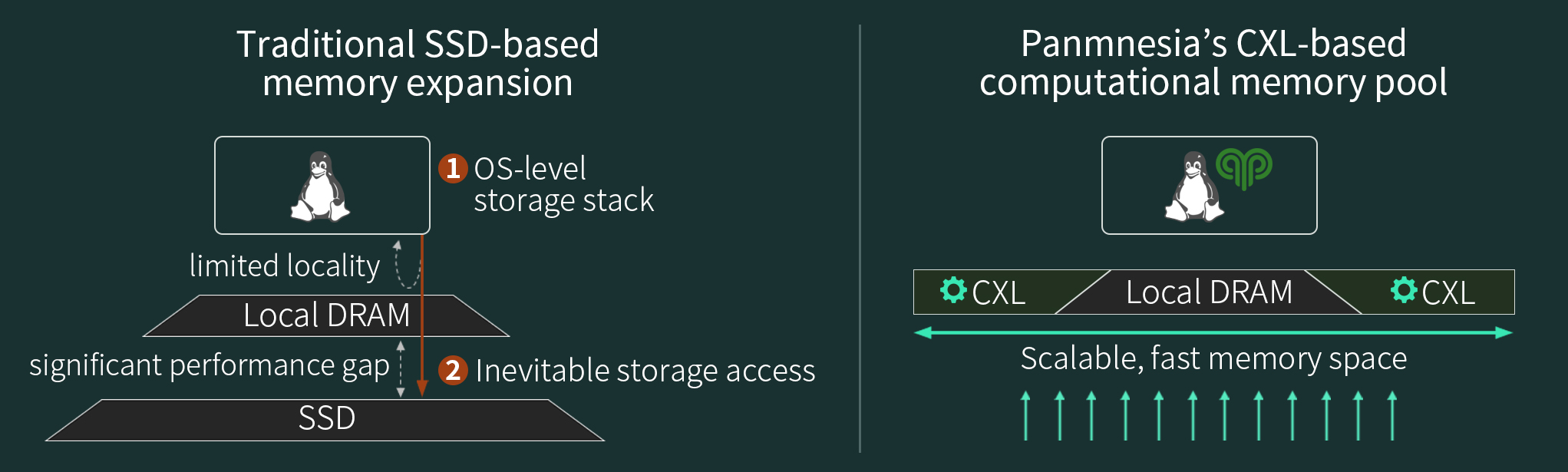
Task: Click the gear icon in the left CXL block
Action: click(953, 290)
